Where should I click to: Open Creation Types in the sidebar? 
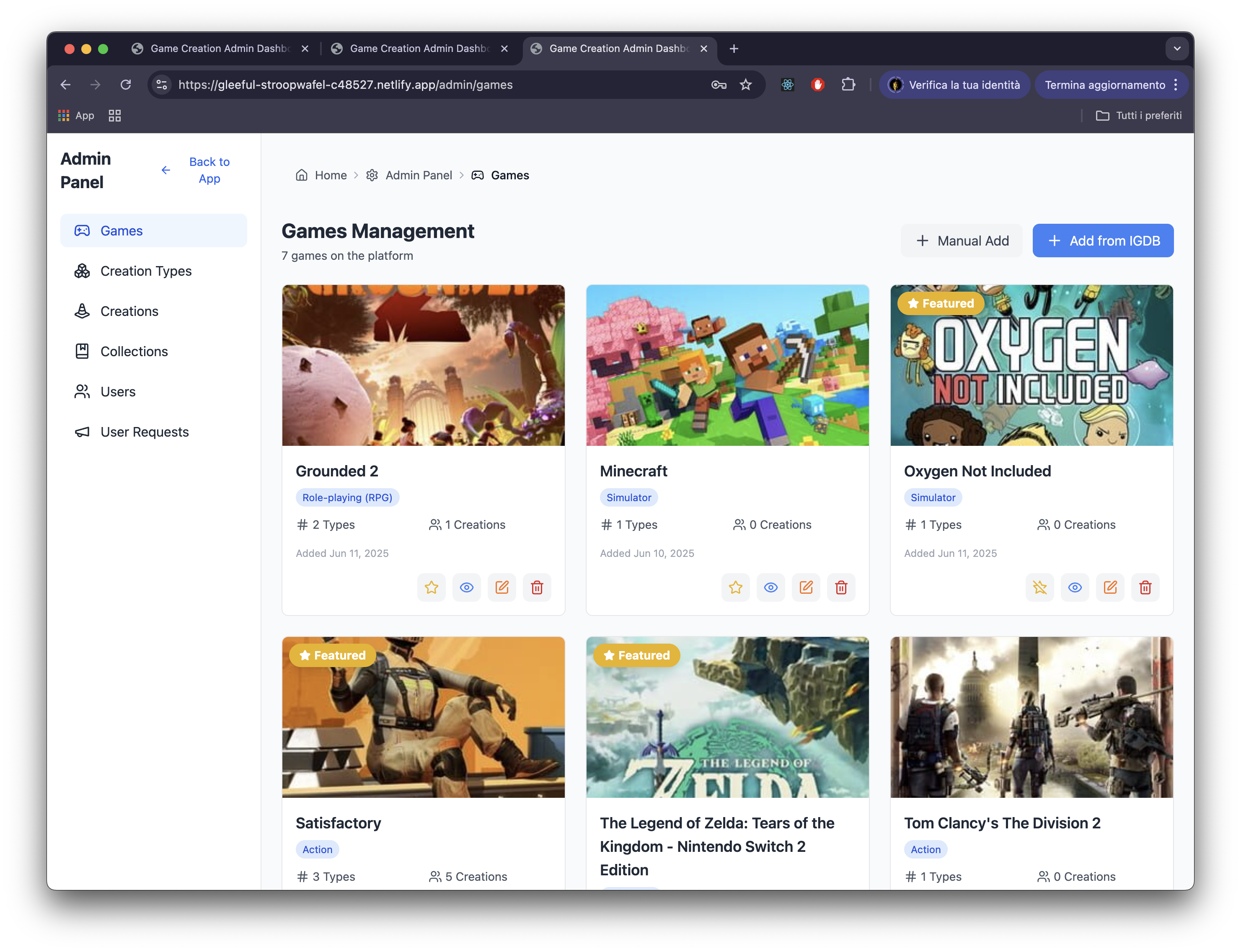(146, 271)
